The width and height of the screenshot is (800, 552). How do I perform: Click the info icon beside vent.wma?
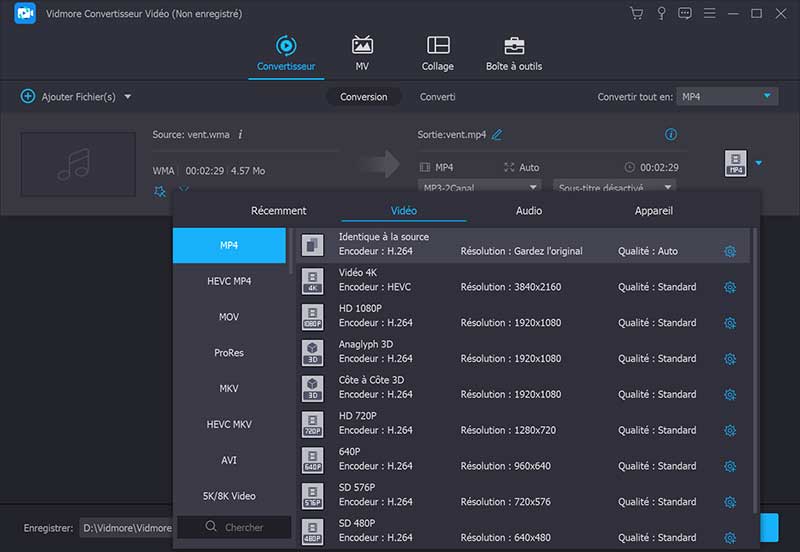(x=240, y=134)
